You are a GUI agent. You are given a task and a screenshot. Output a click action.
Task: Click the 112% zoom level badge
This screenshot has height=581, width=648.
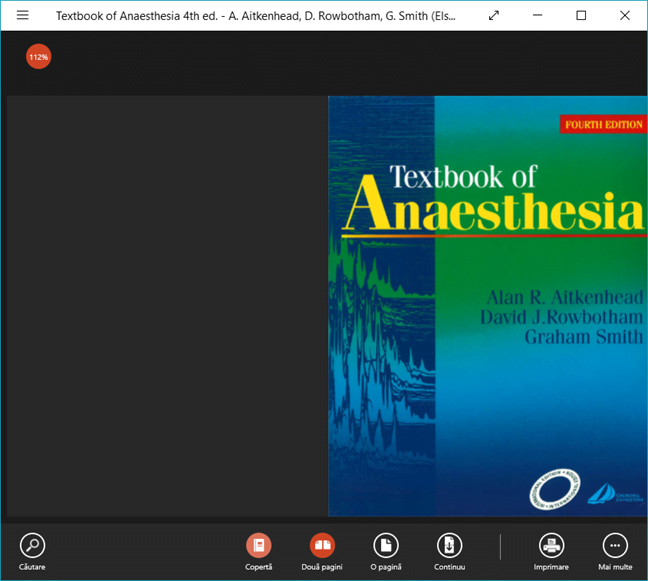point(38,57)
